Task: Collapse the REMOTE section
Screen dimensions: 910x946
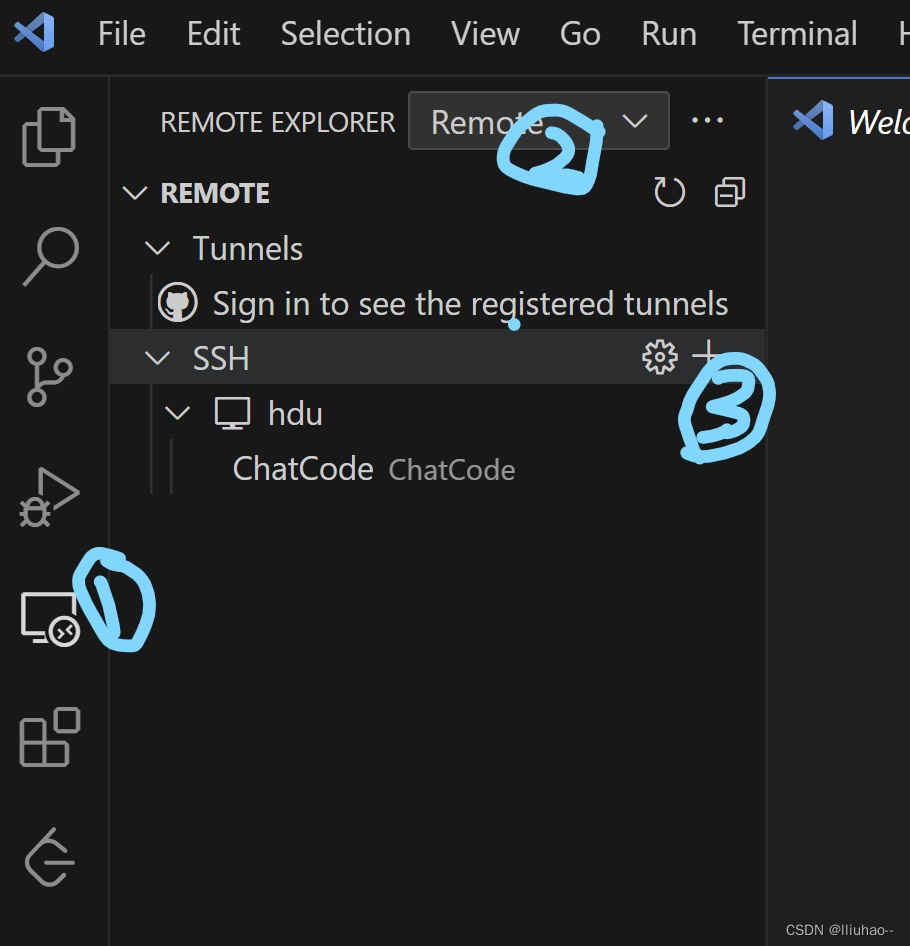Action: point(135,193)
